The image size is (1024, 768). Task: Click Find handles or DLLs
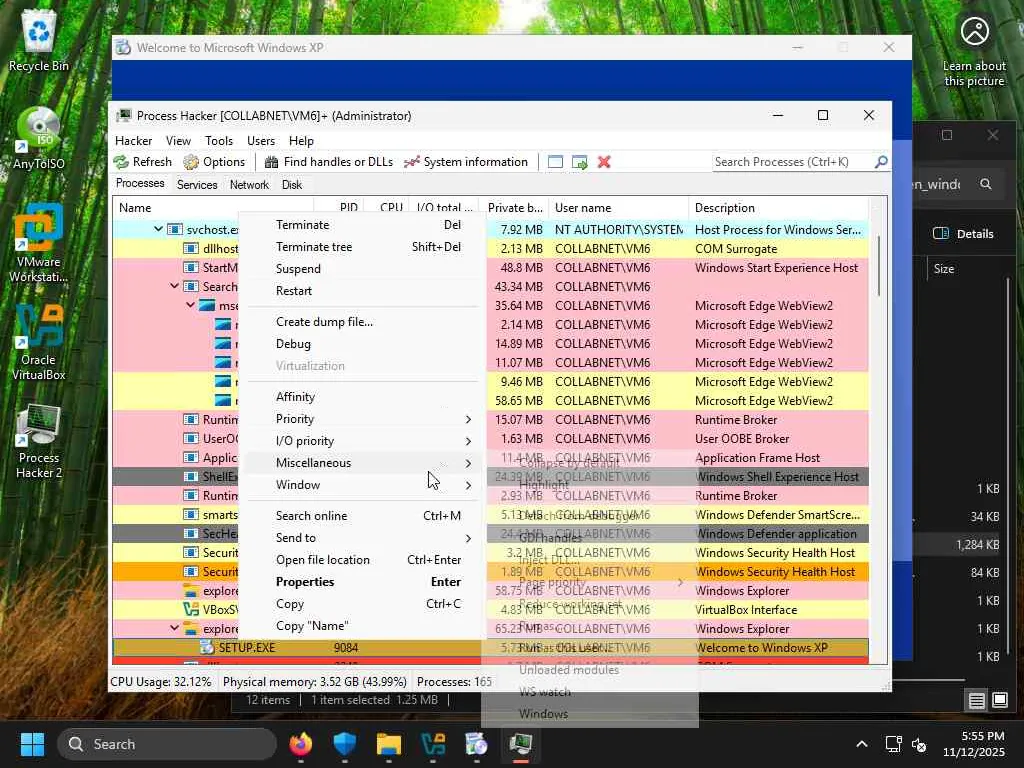click(x=329, y=162)
